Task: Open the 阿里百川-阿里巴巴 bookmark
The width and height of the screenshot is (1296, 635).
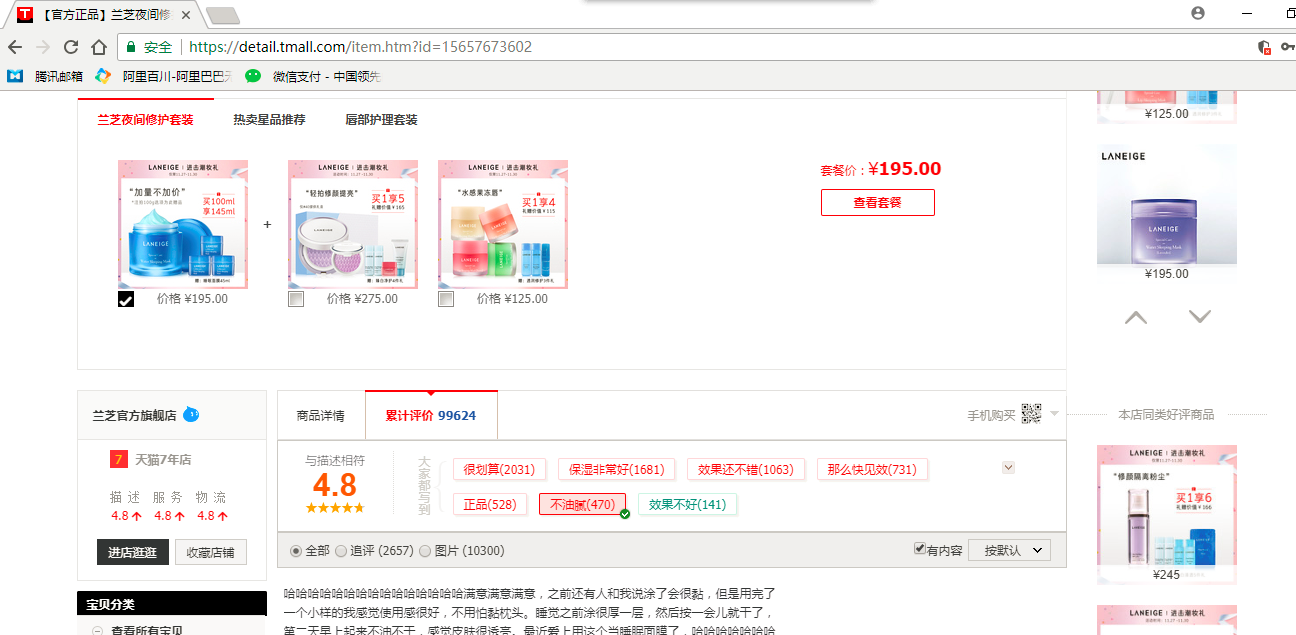Action: (163, 76)
